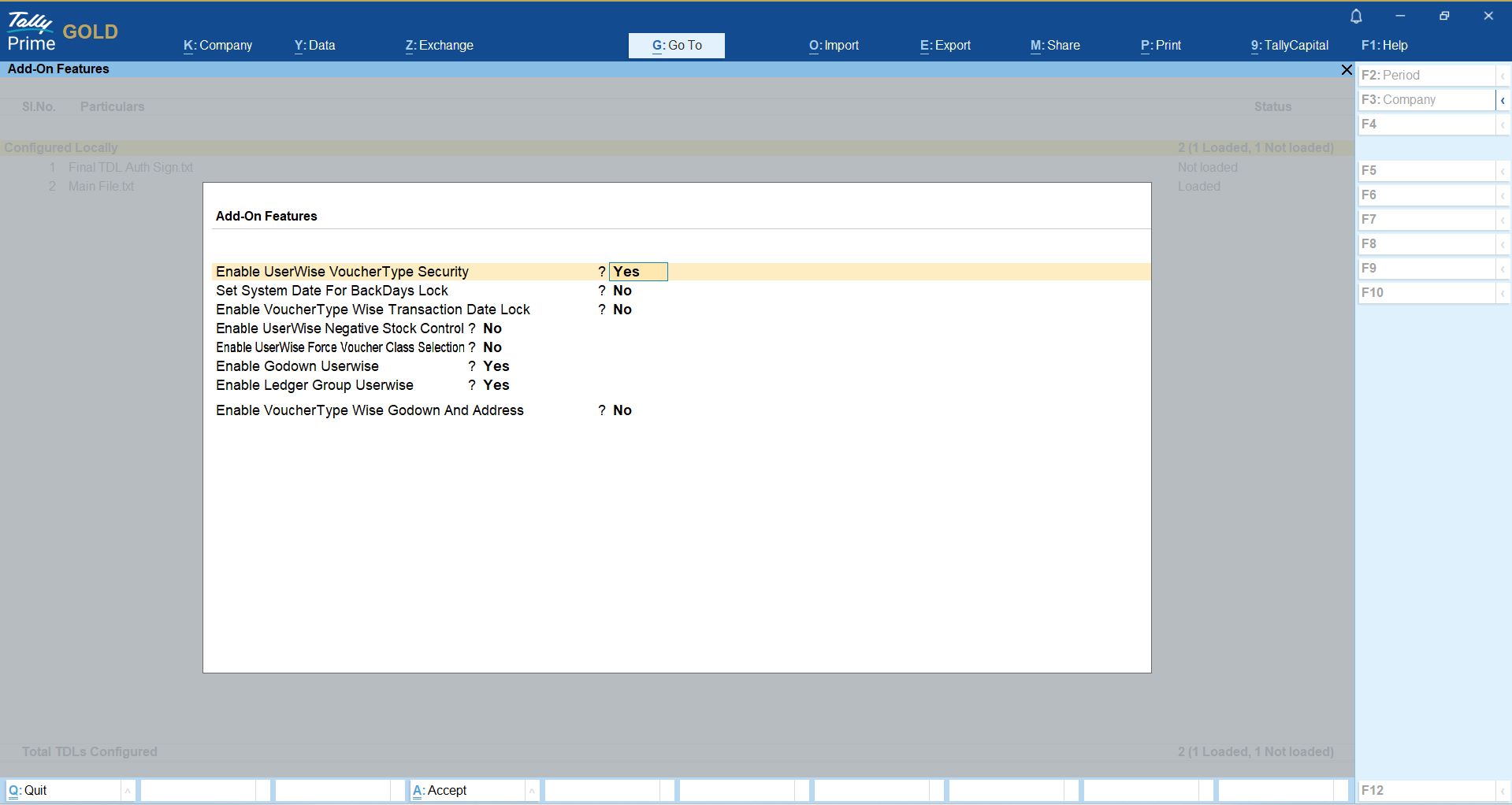This screenshot has width=1512, height=805.
Task: Toggle Enable UserWise VoucherType Security value
Action: (x=637, y=272)
